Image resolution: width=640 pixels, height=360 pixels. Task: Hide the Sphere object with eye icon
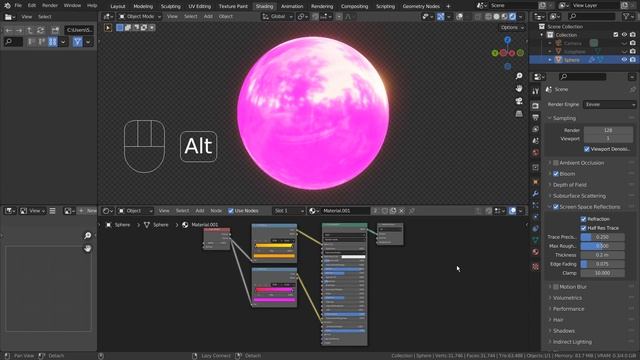click(624, 60)
